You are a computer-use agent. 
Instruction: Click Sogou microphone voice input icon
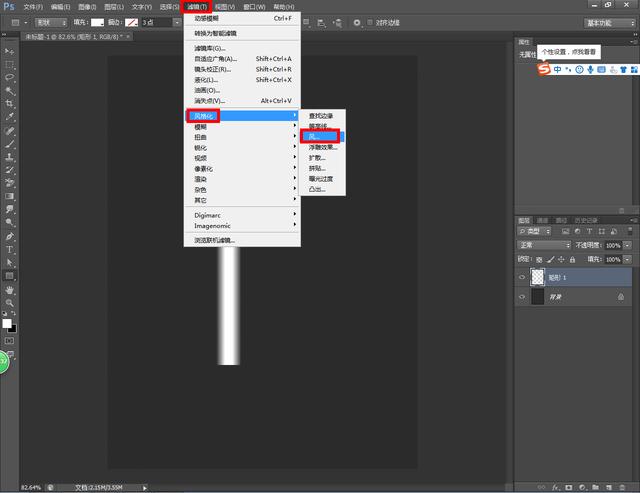590,70
